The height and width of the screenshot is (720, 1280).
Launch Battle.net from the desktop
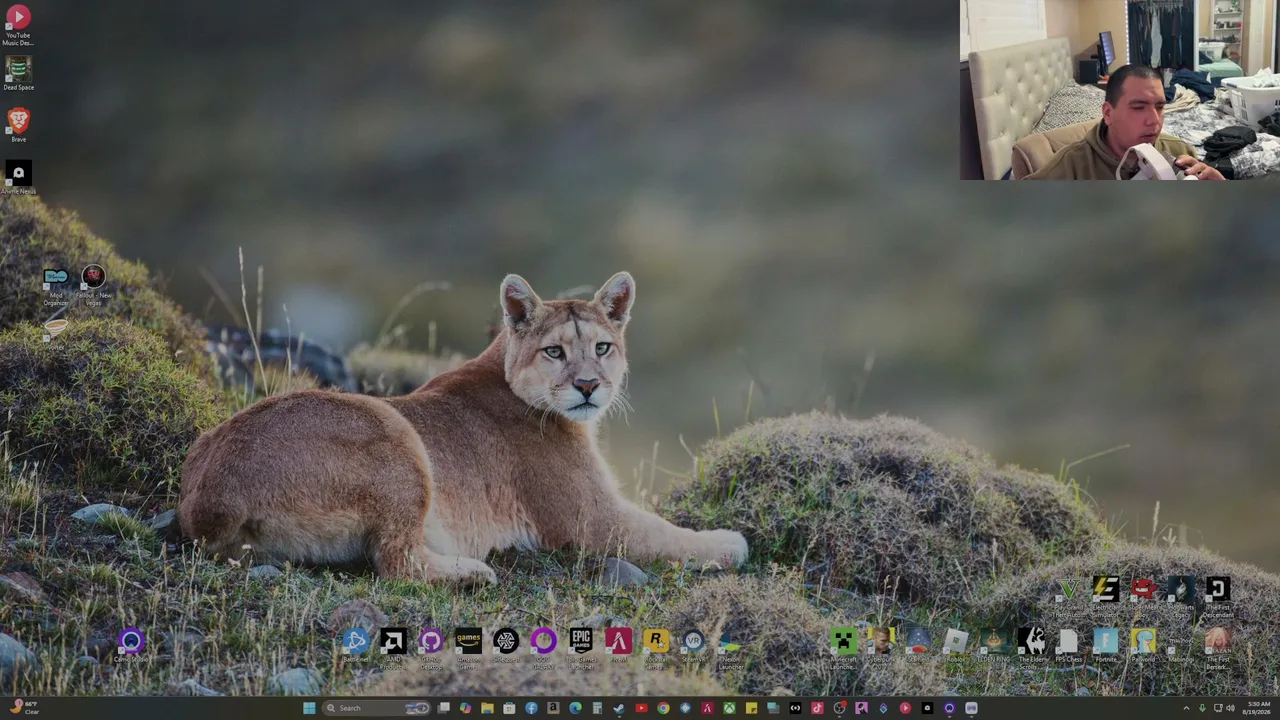tap(355, 646)
